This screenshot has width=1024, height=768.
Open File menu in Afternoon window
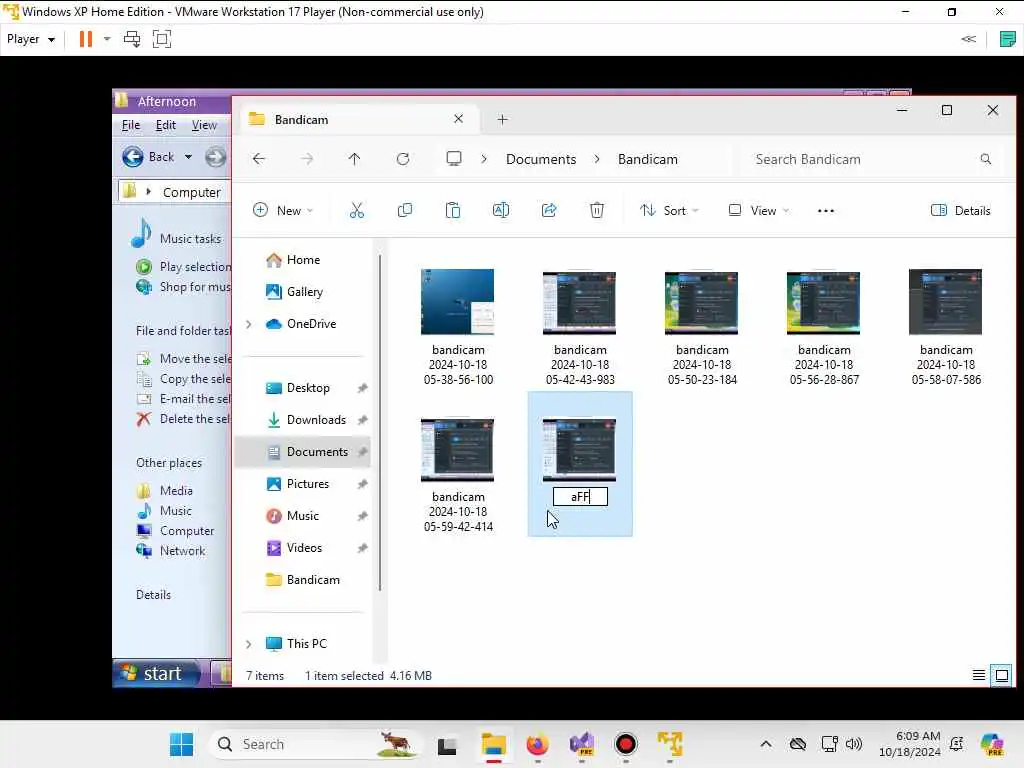click(x=131, y=125)
